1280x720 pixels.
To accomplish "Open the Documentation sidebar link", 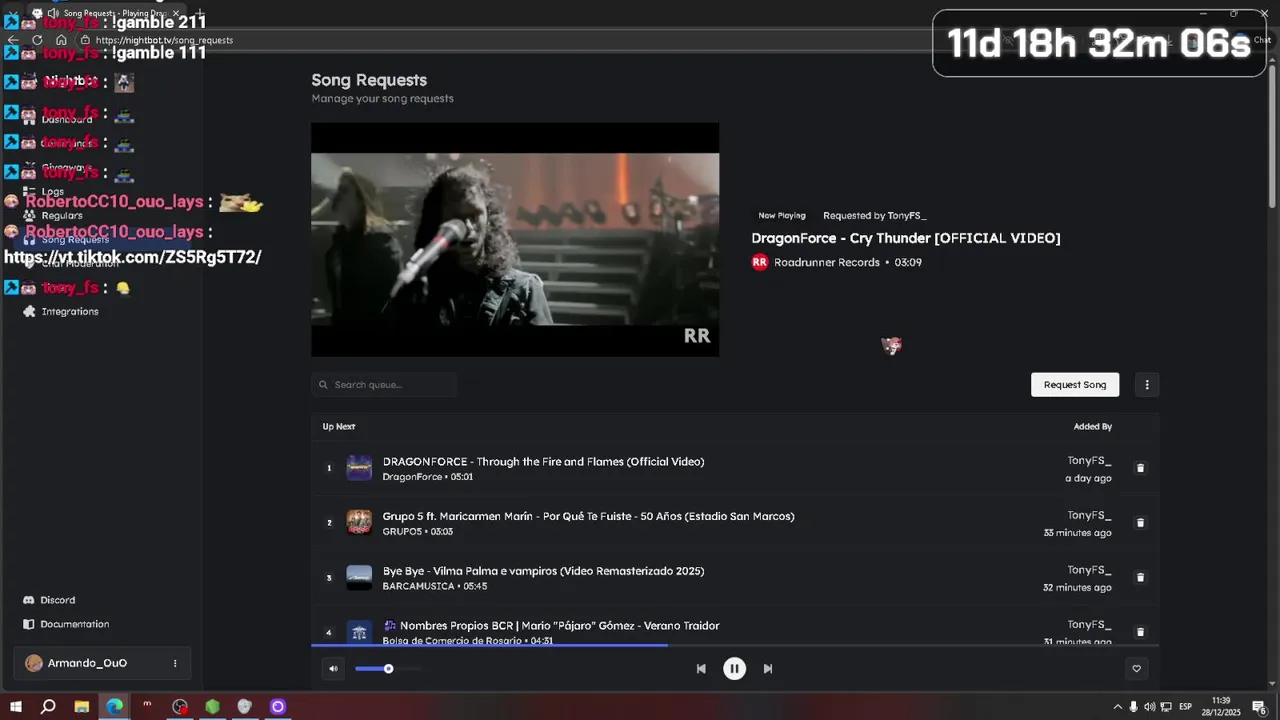I will pyautogui.click(x=74, y=624).
